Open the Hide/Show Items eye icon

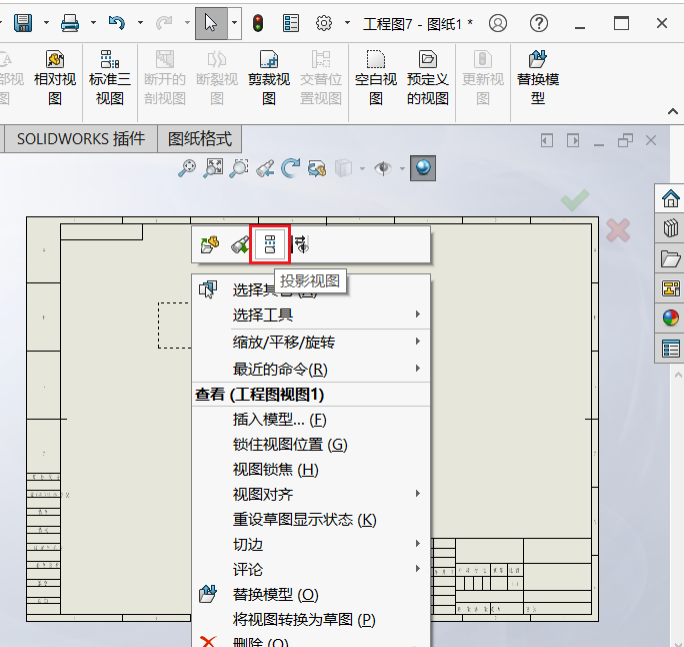pyautogui.click(x=383, y=168)
